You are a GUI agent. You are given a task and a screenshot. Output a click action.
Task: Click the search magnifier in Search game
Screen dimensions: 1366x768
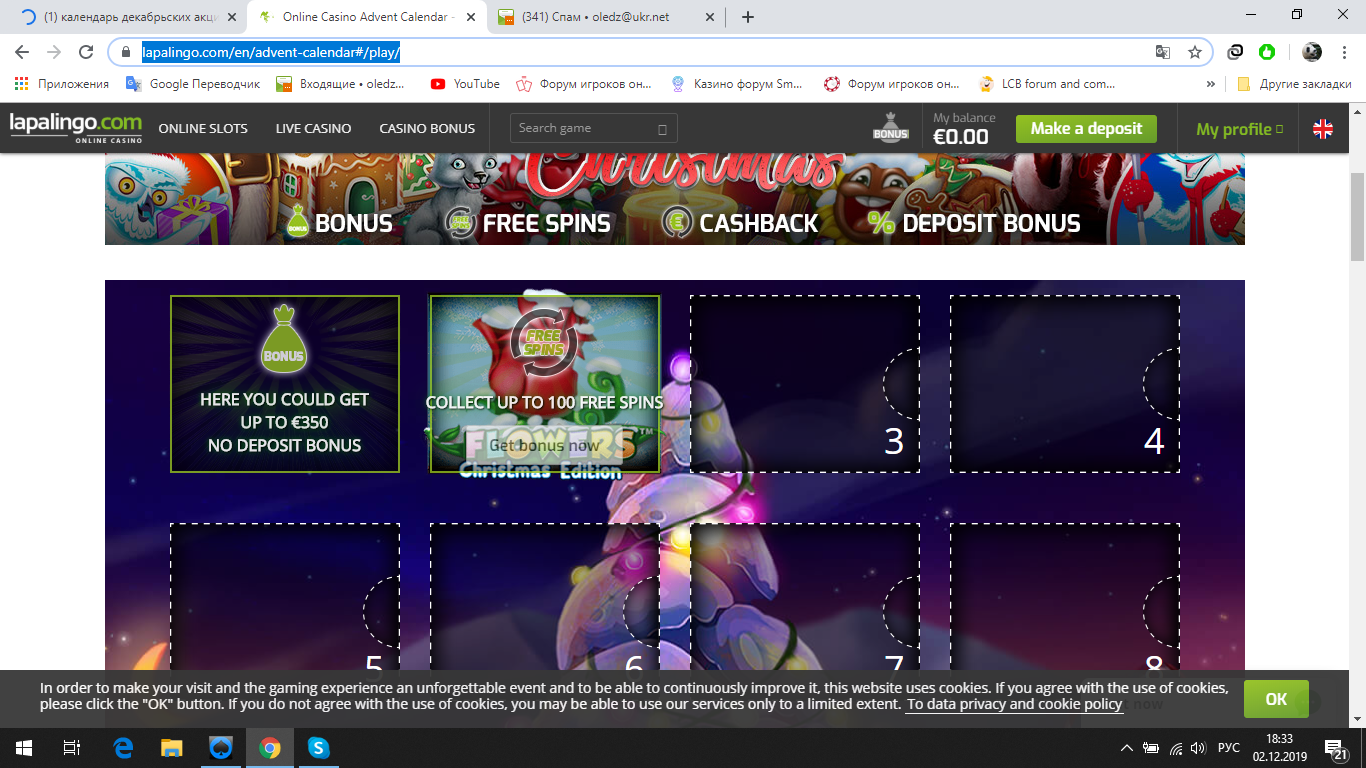(662, 129)
